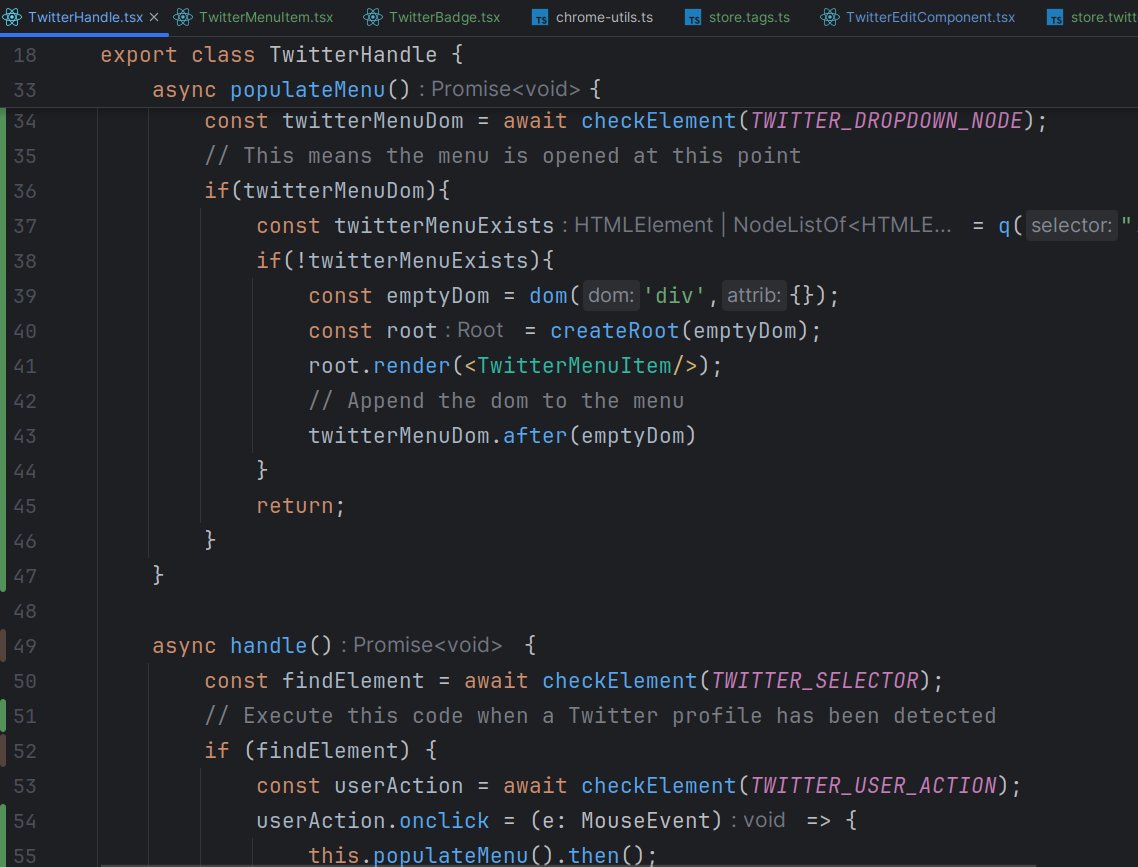Image resolution: width=1138 pixels, height=867 pixels.
Task: Click MouseEvent type on line 54
Action: [646, 821]
